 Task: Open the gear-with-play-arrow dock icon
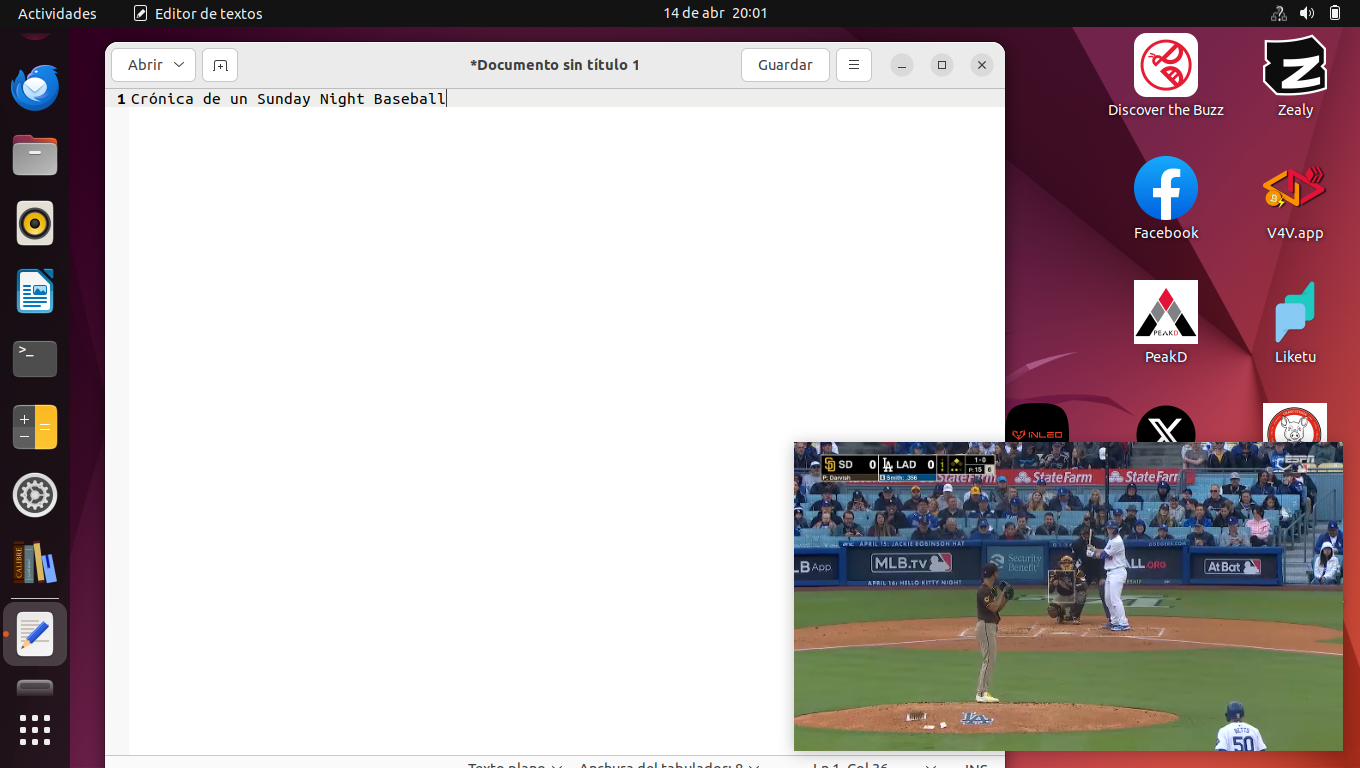point(35,495)
